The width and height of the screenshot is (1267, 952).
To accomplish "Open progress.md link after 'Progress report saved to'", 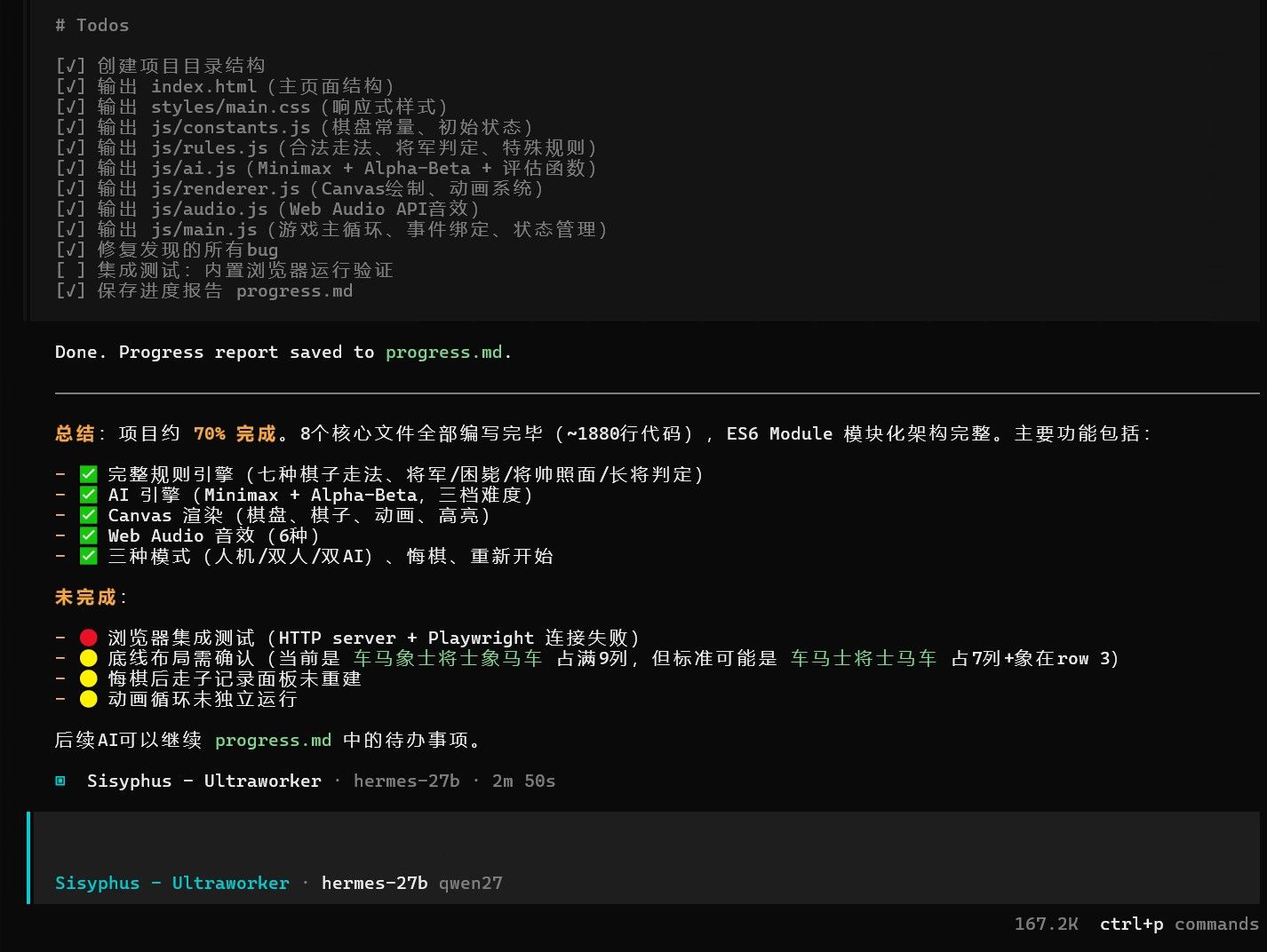I will click(445, 352).
